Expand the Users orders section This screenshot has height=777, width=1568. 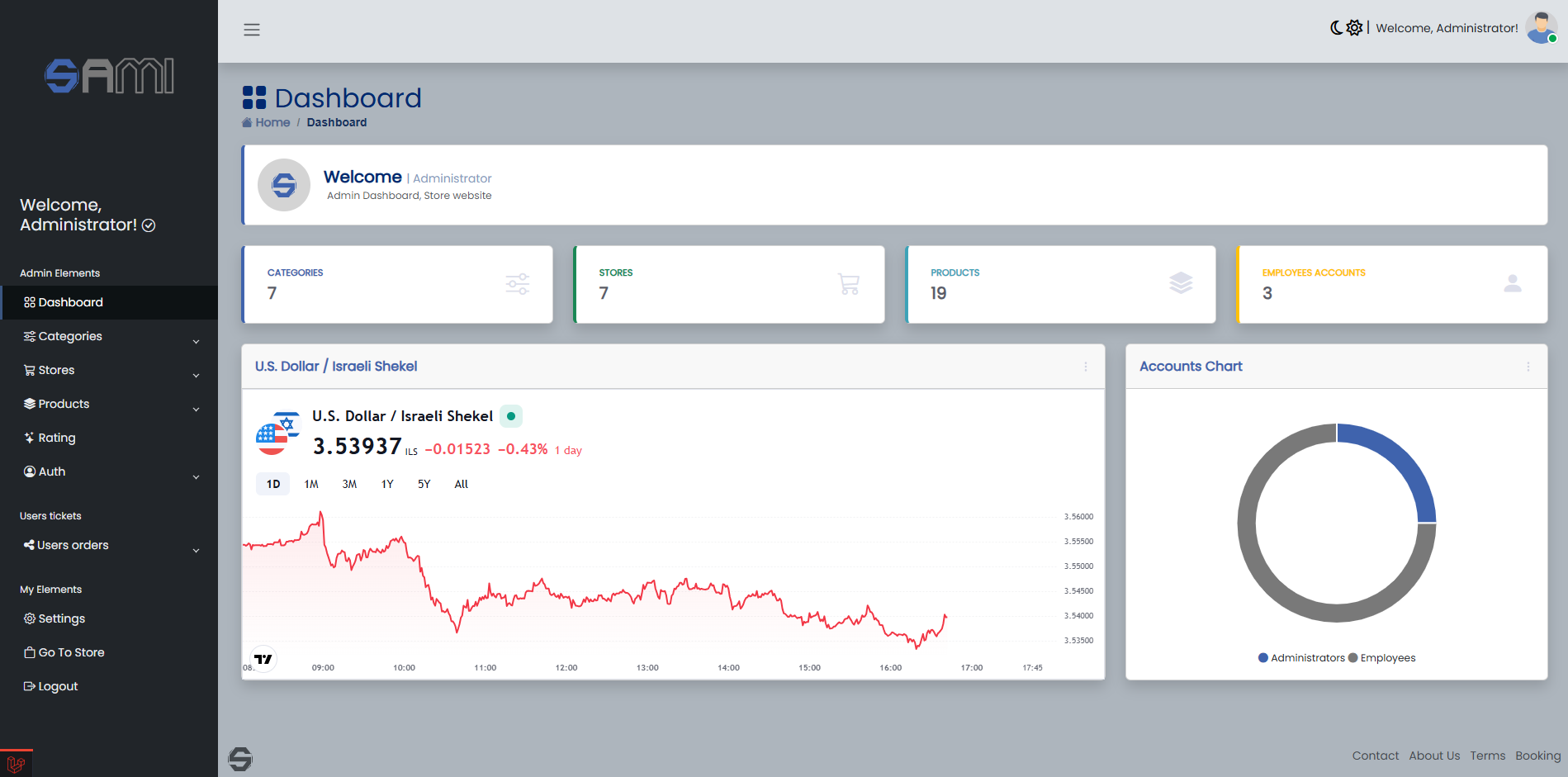(73, 545)
